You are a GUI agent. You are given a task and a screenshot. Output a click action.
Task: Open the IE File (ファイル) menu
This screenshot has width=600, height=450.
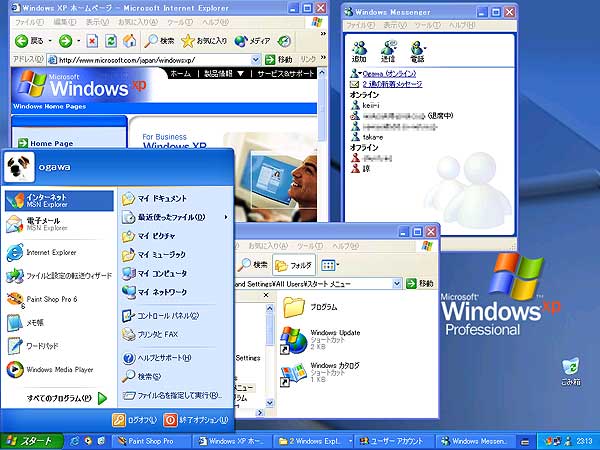tap(29, 22)
